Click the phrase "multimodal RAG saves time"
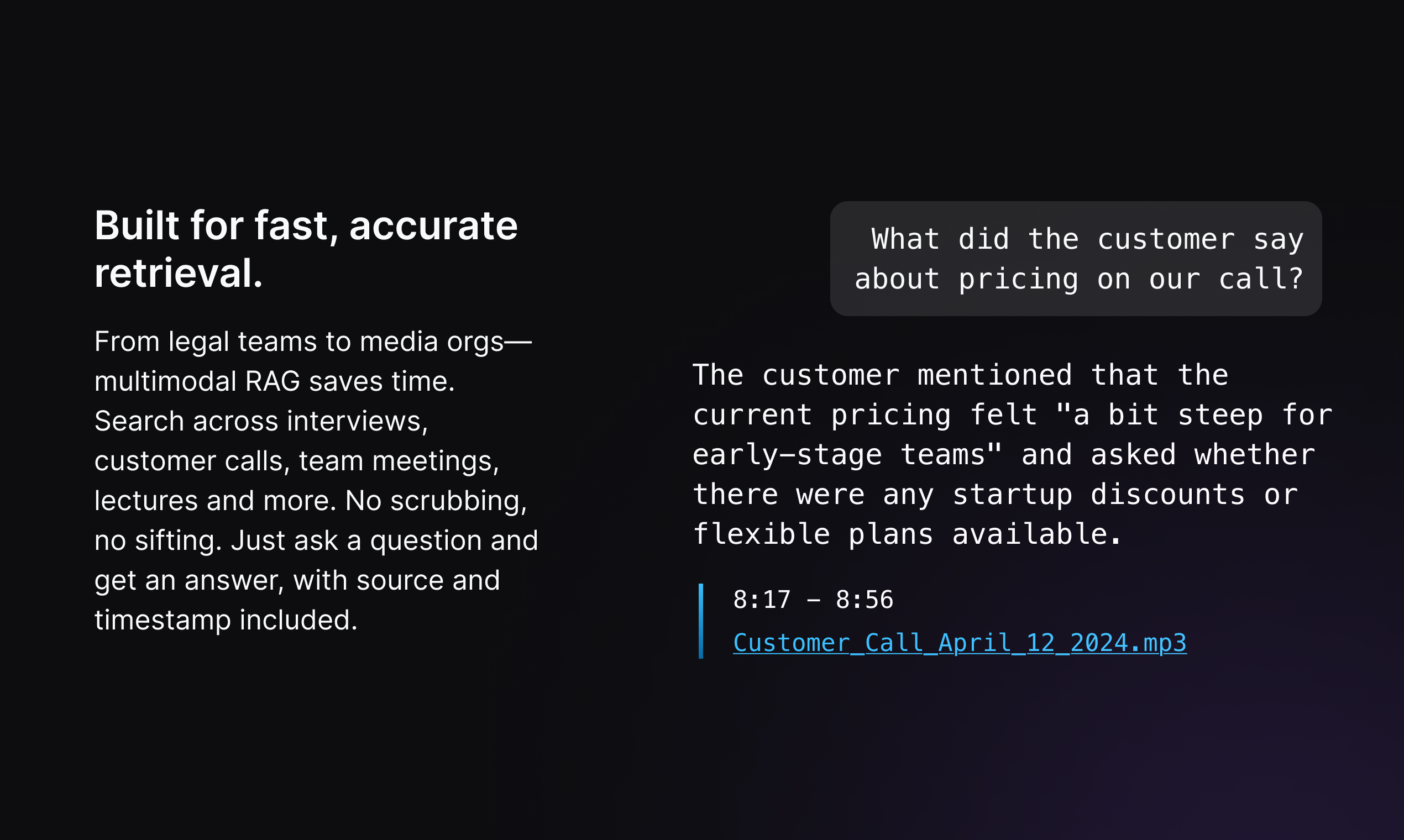 [x=274, y=381]
